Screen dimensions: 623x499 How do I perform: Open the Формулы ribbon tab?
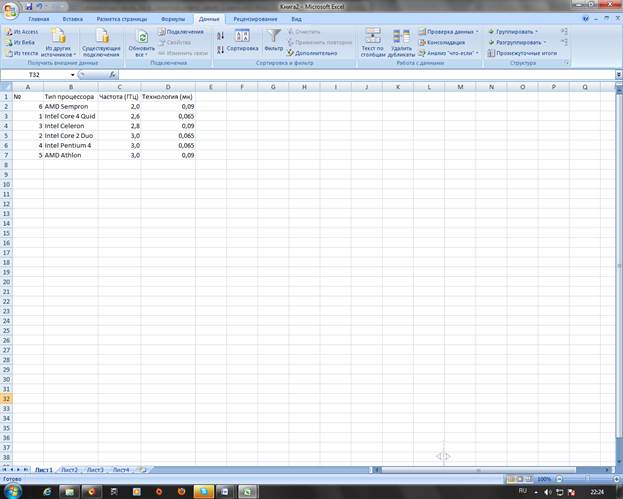click(173, 19)
